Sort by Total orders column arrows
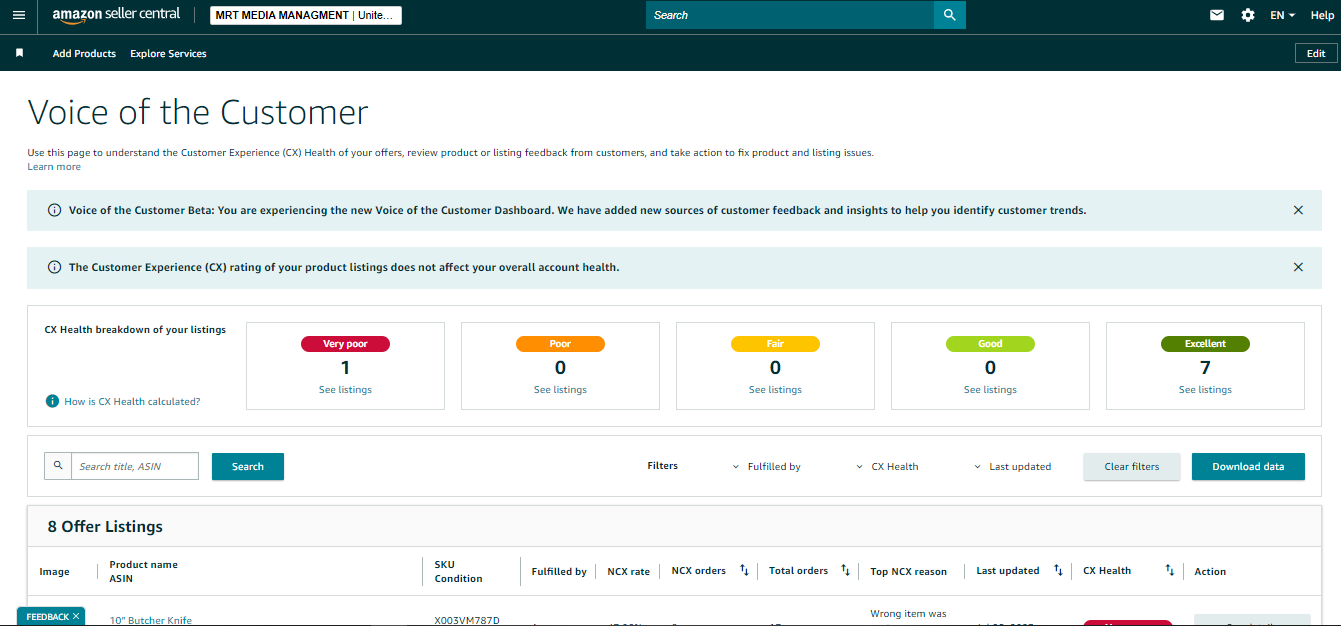The height and width of the screenshot is (626, 1341). click(x=845, y=570)
